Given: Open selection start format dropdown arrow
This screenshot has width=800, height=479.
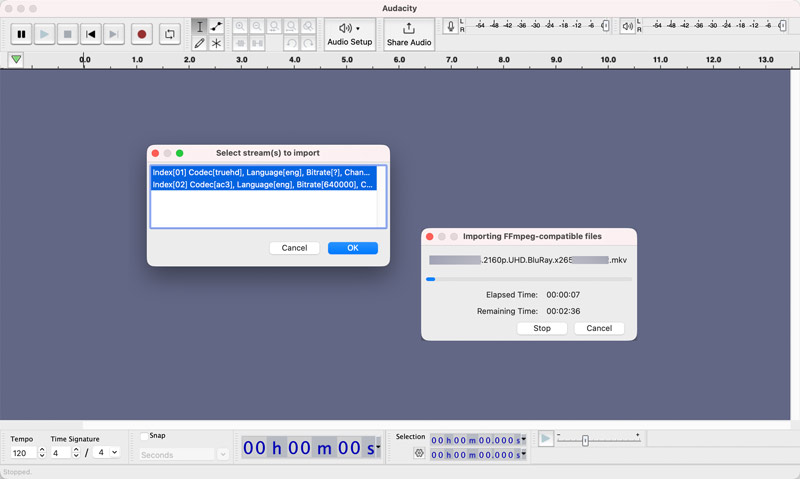Looking at the screenshot, I should (x=523, y=439).
